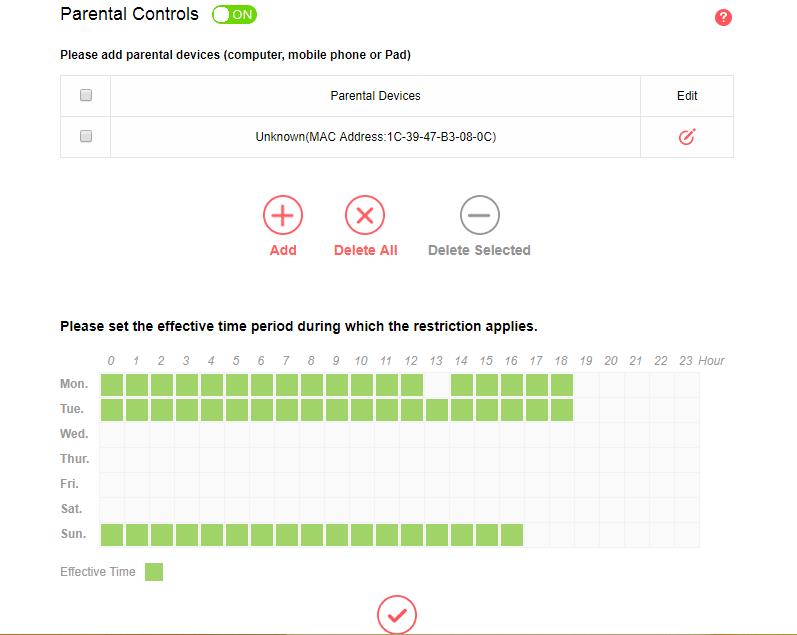Click the Add text label
Image resolution: width=797 pixels, height=635 pixels.
point(283,250)
